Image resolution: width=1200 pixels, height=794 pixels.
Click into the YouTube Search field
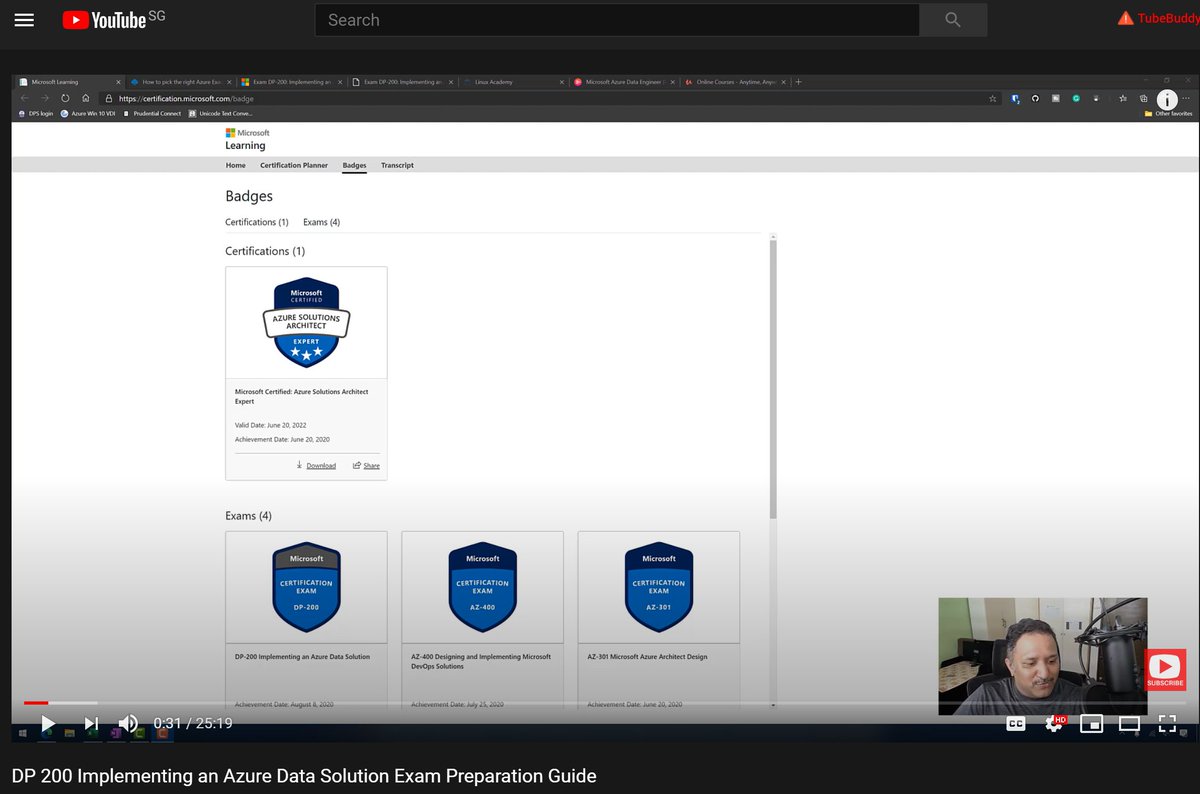pos(617,20)
